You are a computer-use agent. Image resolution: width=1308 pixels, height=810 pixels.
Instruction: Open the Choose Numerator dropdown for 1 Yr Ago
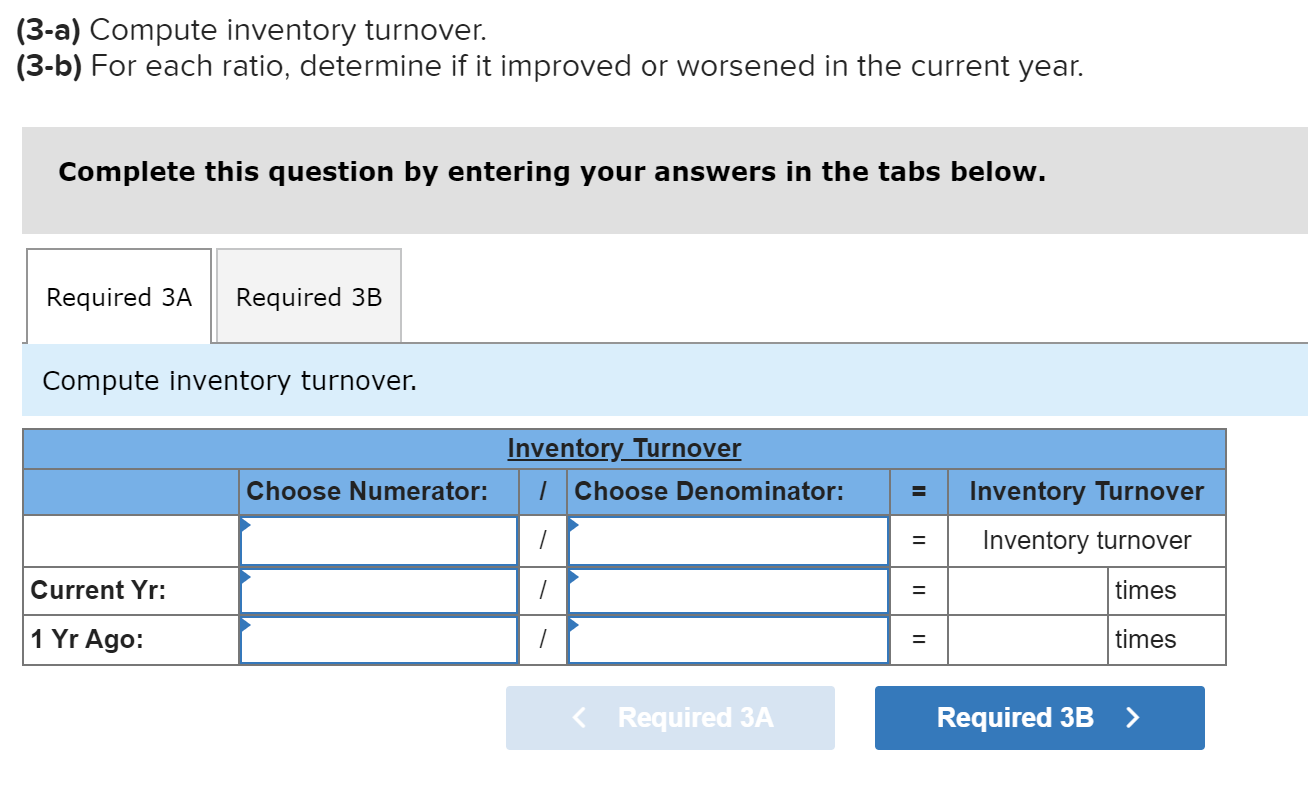[x=377, y=639]
